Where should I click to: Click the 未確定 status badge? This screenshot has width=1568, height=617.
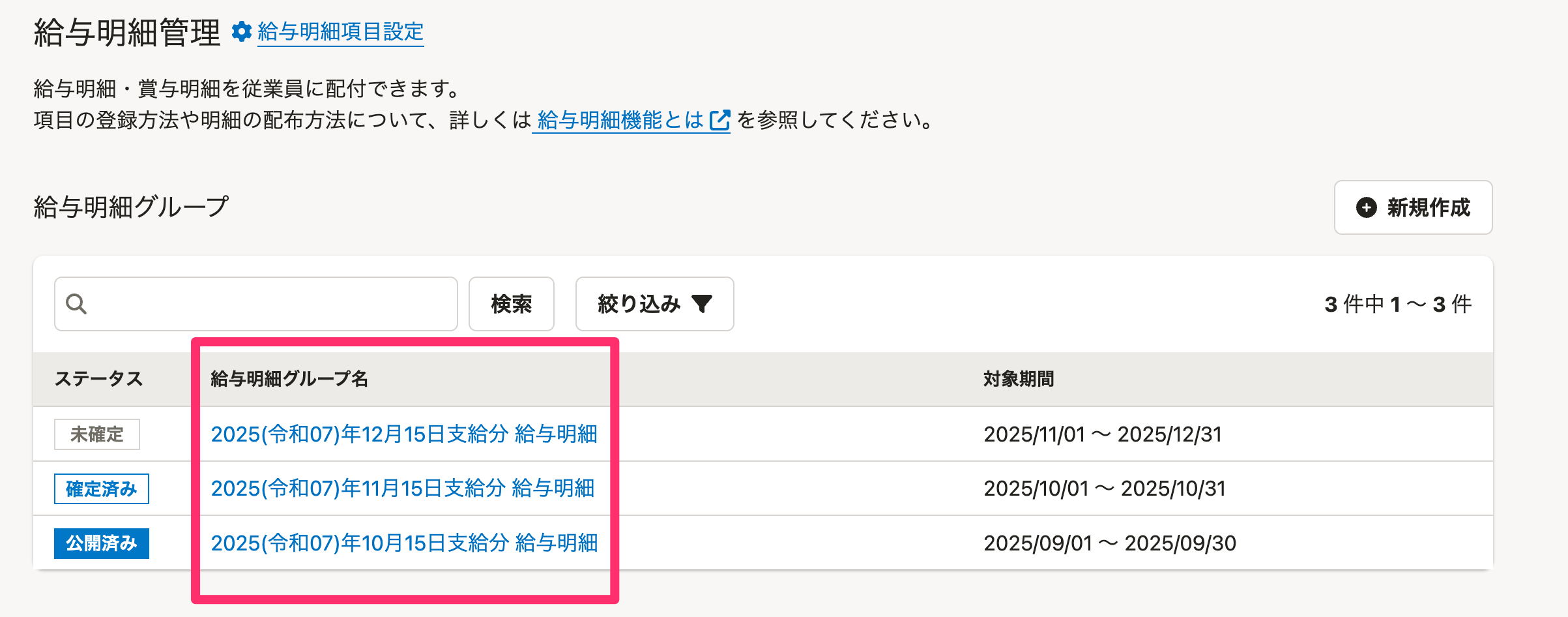pos(97,434)
